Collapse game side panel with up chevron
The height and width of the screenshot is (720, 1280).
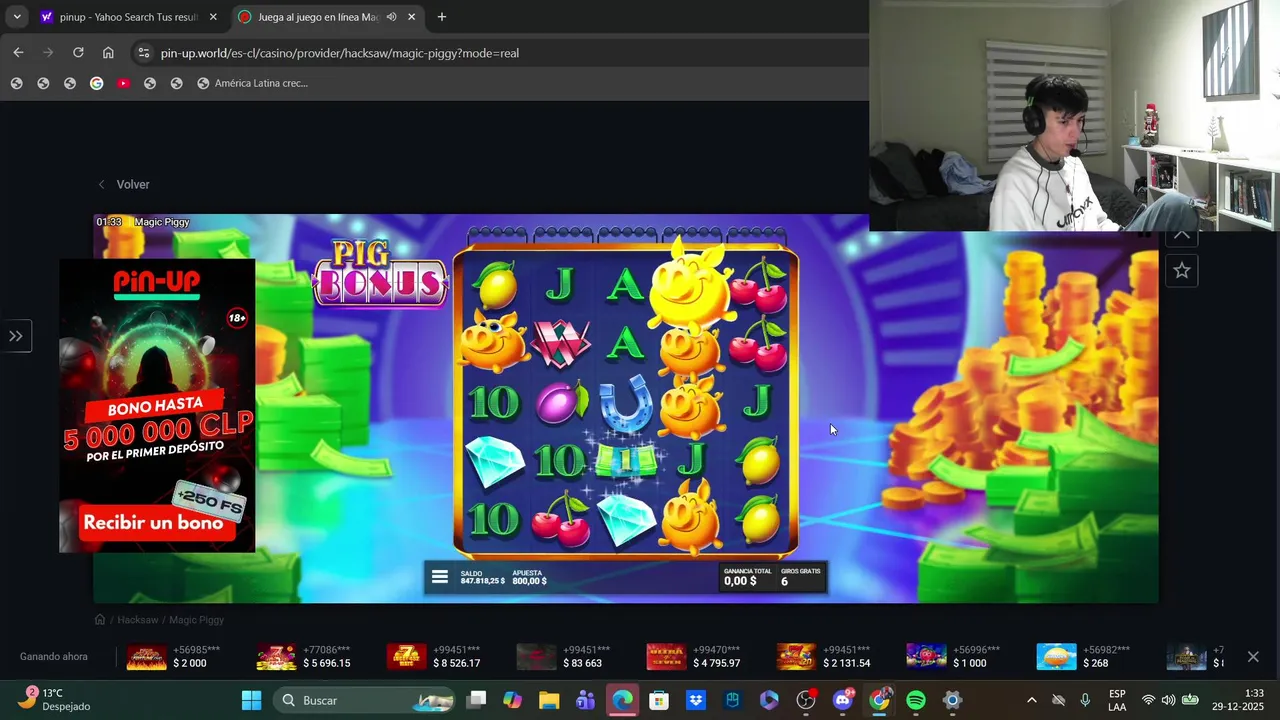[1182, 235]
